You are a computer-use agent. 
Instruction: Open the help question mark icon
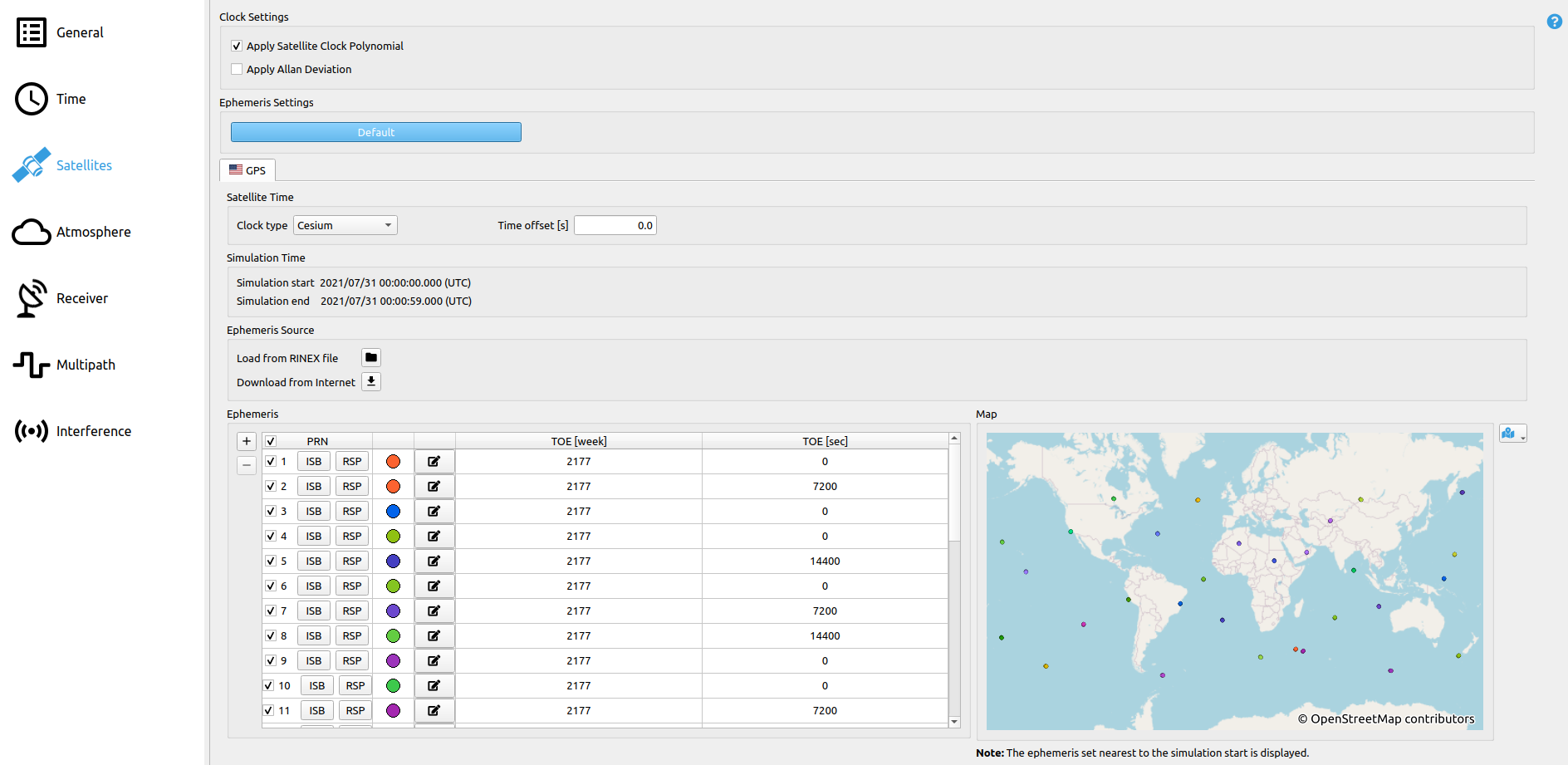pos(1554,22)
